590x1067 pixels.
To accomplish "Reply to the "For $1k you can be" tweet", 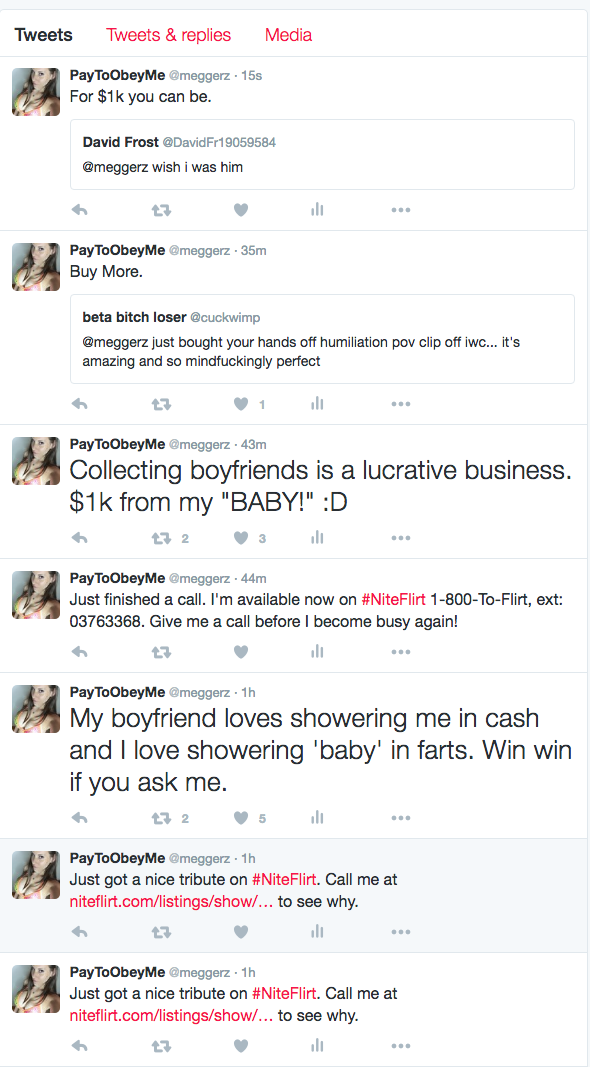I will click(x=80, y=210).
